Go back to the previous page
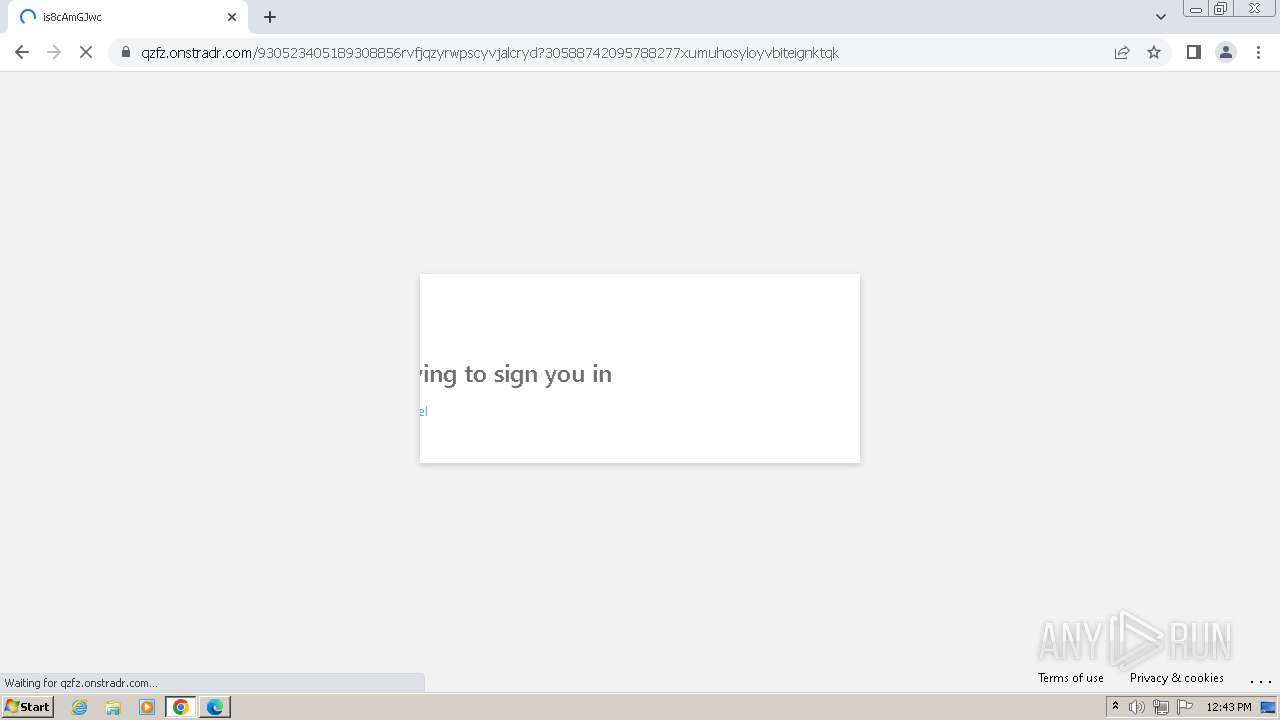Screen dimensions: 1280x720 [x=22, y=52]
